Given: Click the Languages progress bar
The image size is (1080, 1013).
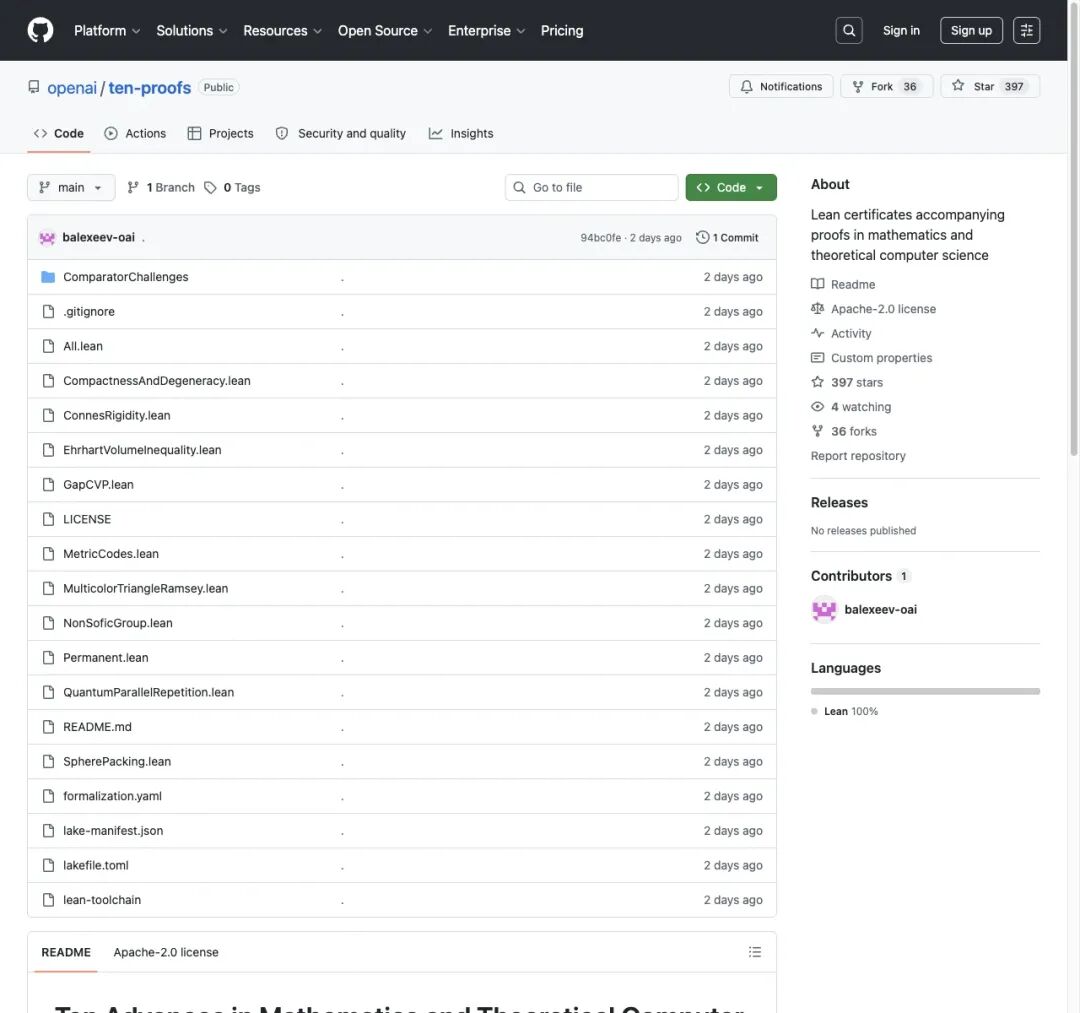Looking at the screenshot, I should (x=925, y=691).
